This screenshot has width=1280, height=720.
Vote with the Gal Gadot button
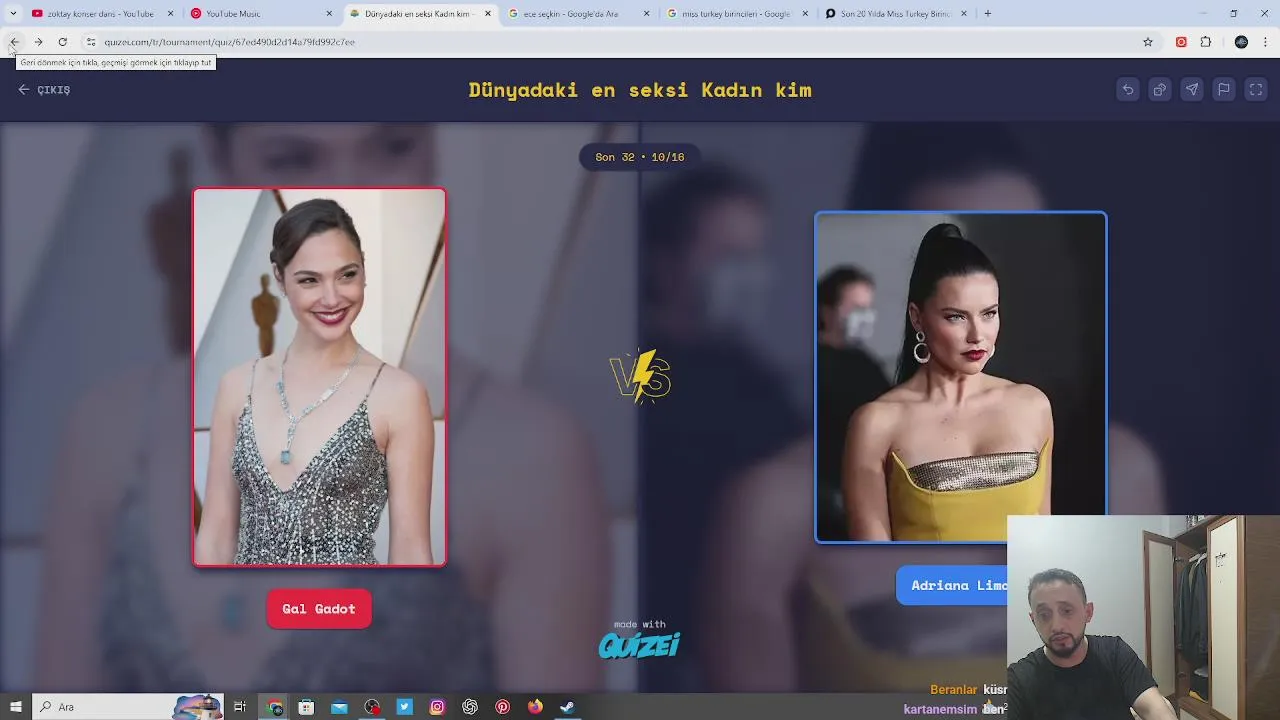pyautogui.click(x=319, y=609)
